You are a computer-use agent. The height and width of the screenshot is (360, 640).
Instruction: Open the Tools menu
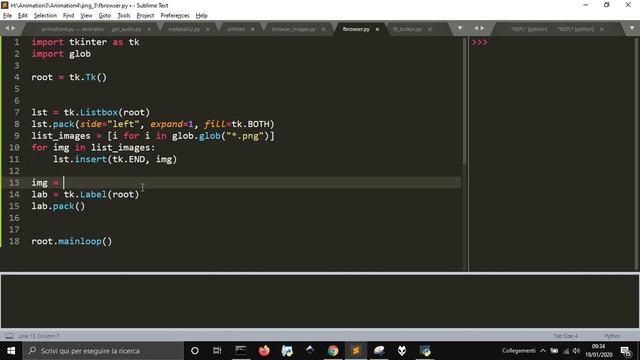coord(124,16)
